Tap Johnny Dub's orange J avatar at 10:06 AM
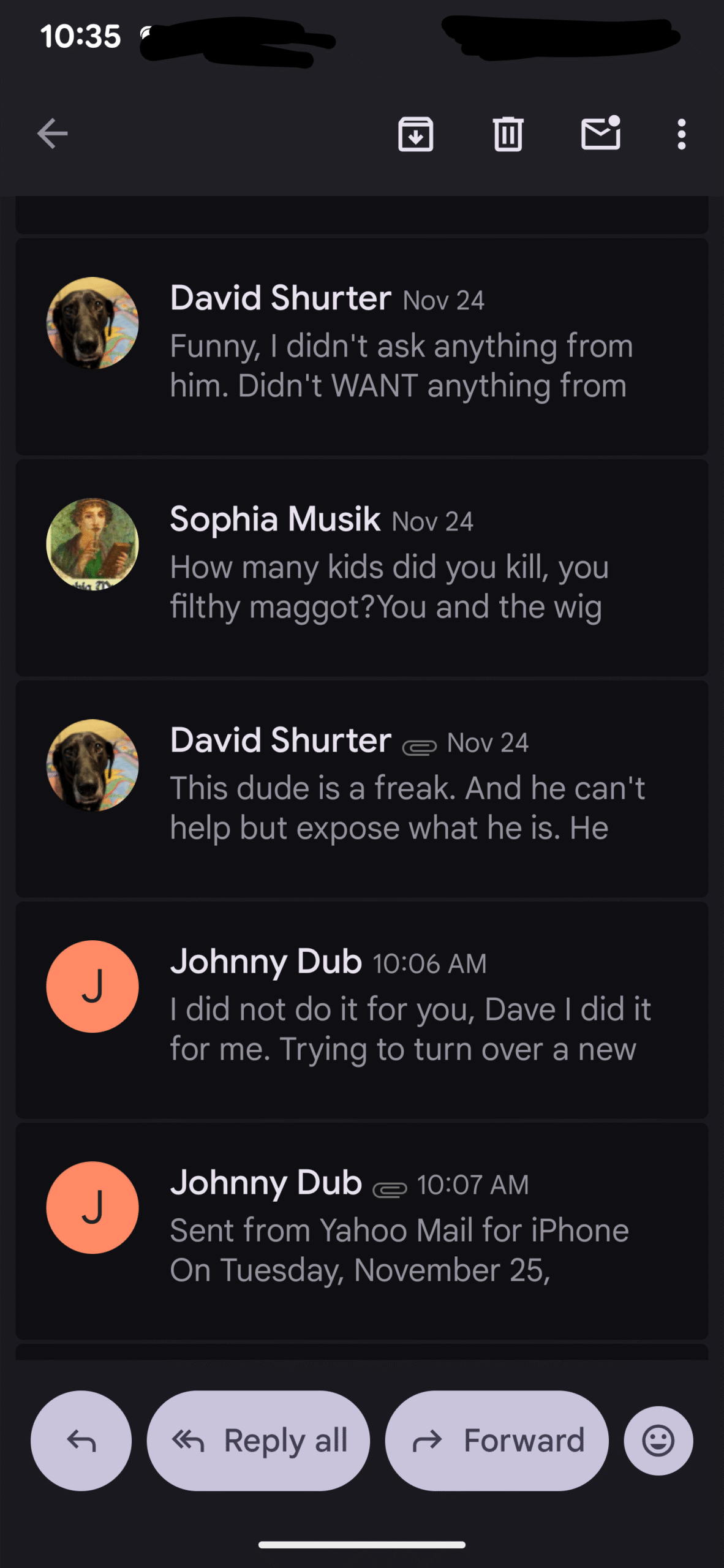Viewport: 724px width, 1568px height. (92, 987)
